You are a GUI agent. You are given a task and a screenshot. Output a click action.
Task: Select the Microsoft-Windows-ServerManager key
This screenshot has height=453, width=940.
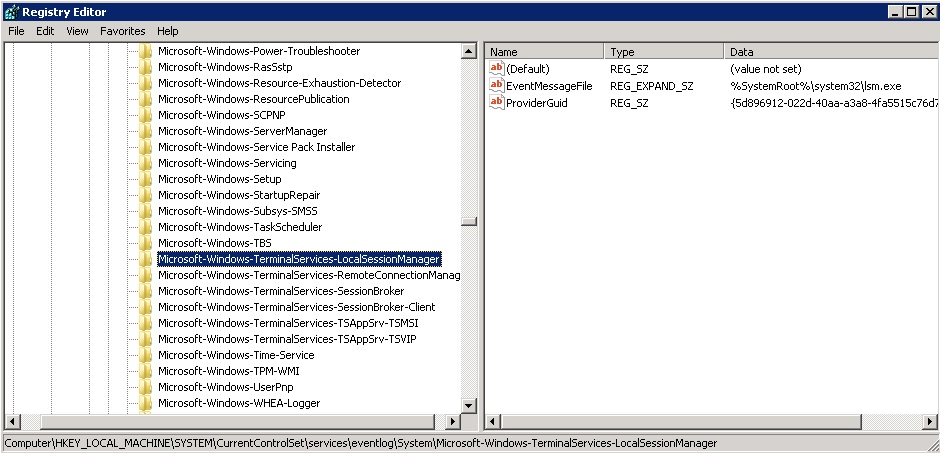click(242, 131)
